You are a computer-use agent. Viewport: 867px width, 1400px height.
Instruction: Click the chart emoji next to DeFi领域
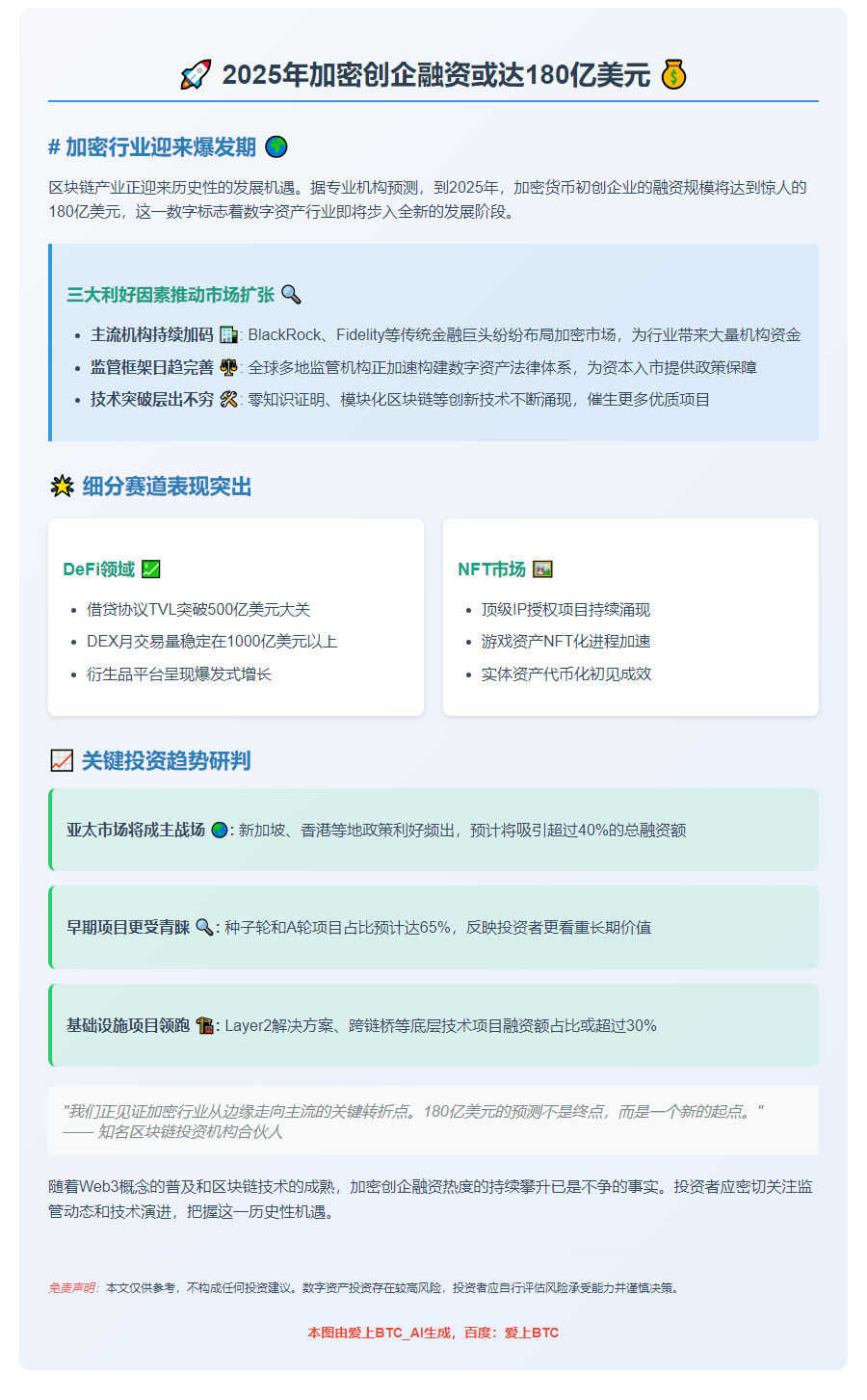pyautogui.click(x=150, y=569)
